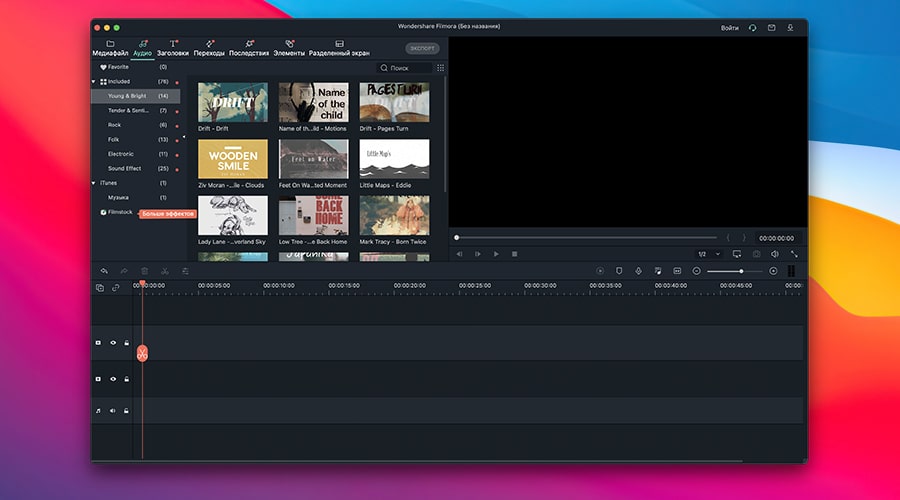Switch to the Заголовки tab
Screen dimensions: 900x500
(173, 48)
